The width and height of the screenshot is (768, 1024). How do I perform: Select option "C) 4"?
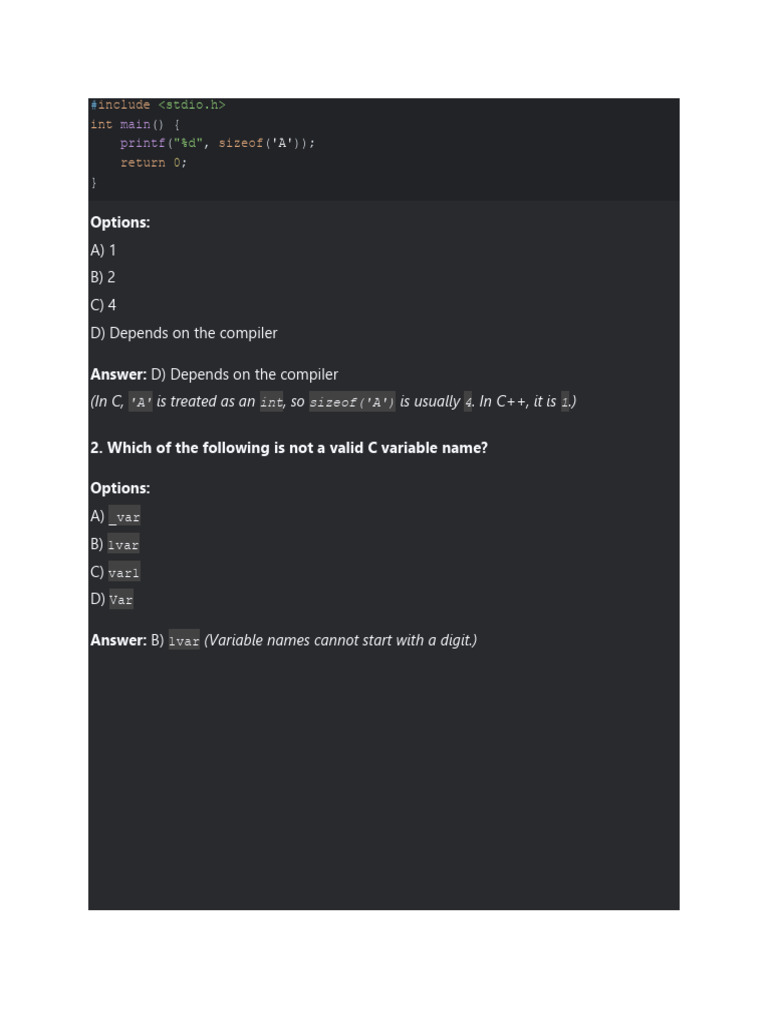pyautogui.click(x=103, y=305)
